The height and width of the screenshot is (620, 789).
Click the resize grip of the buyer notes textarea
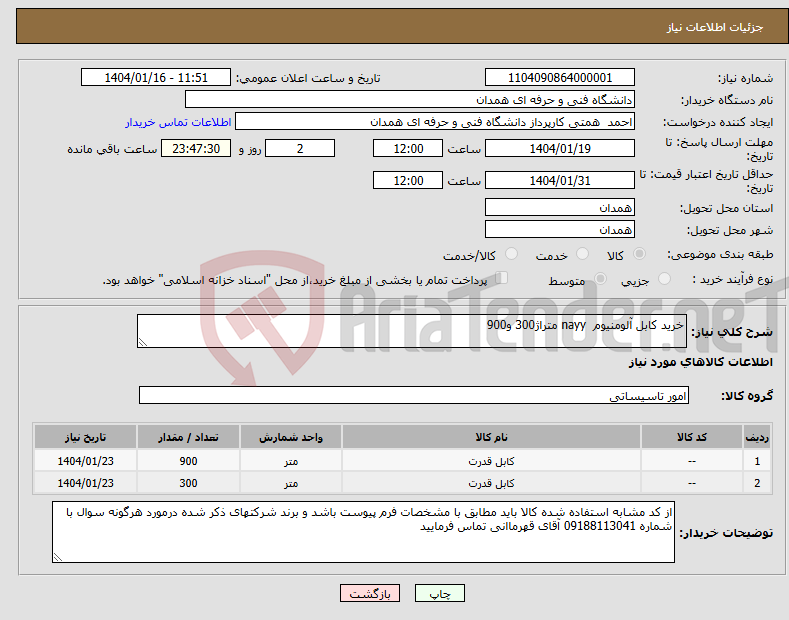pos(58,557)
